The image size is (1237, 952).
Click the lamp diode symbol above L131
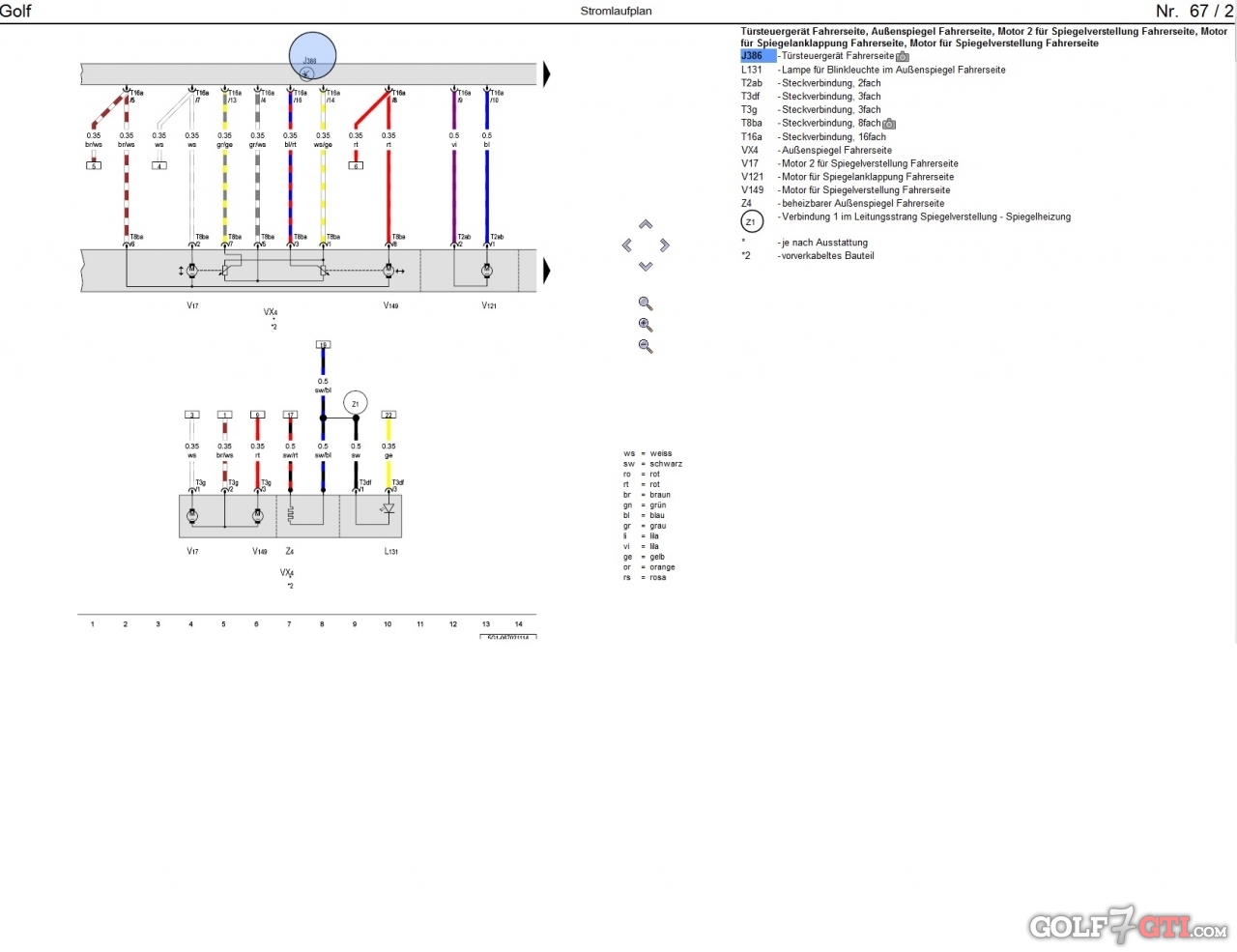point(388,508)
